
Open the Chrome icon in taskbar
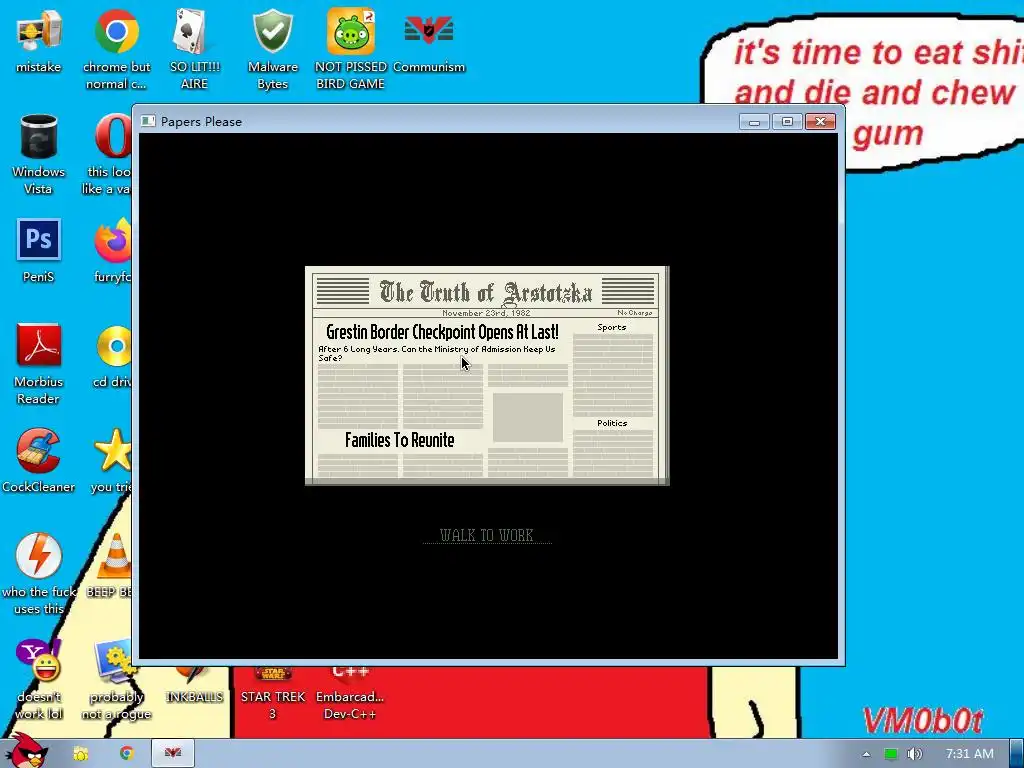[x=127, y=754]
